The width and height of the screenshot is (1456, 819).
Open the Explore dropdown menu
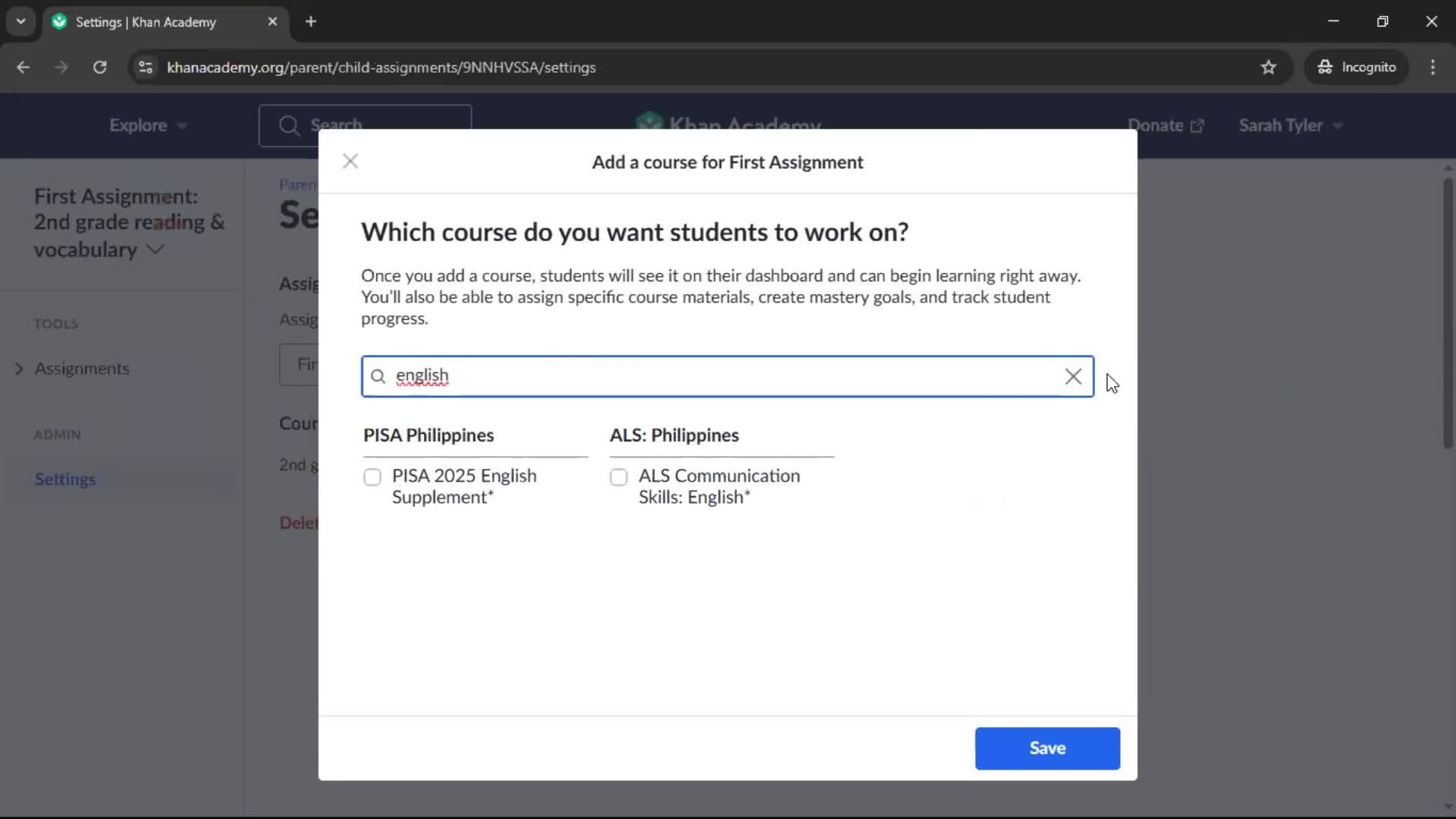[147, 125]
